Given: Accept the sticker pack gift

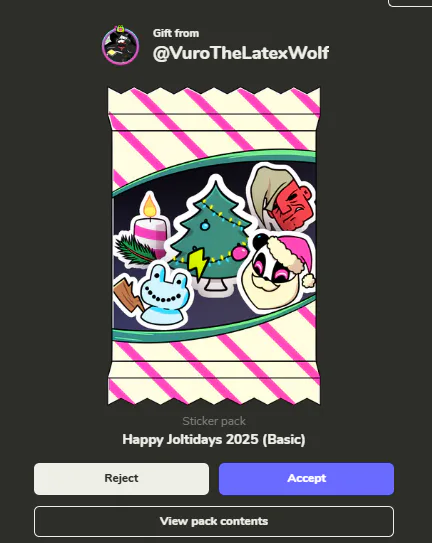Looking at the screenshot, I should tap(306, 479).
